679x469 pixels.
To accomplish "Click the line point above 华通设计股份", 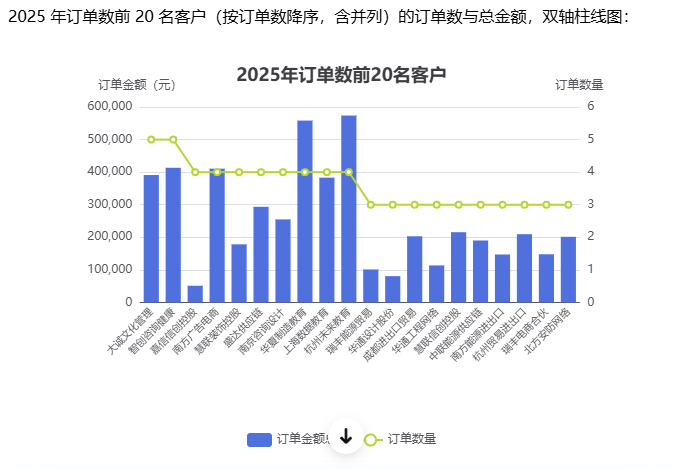I will coord(393,204).
